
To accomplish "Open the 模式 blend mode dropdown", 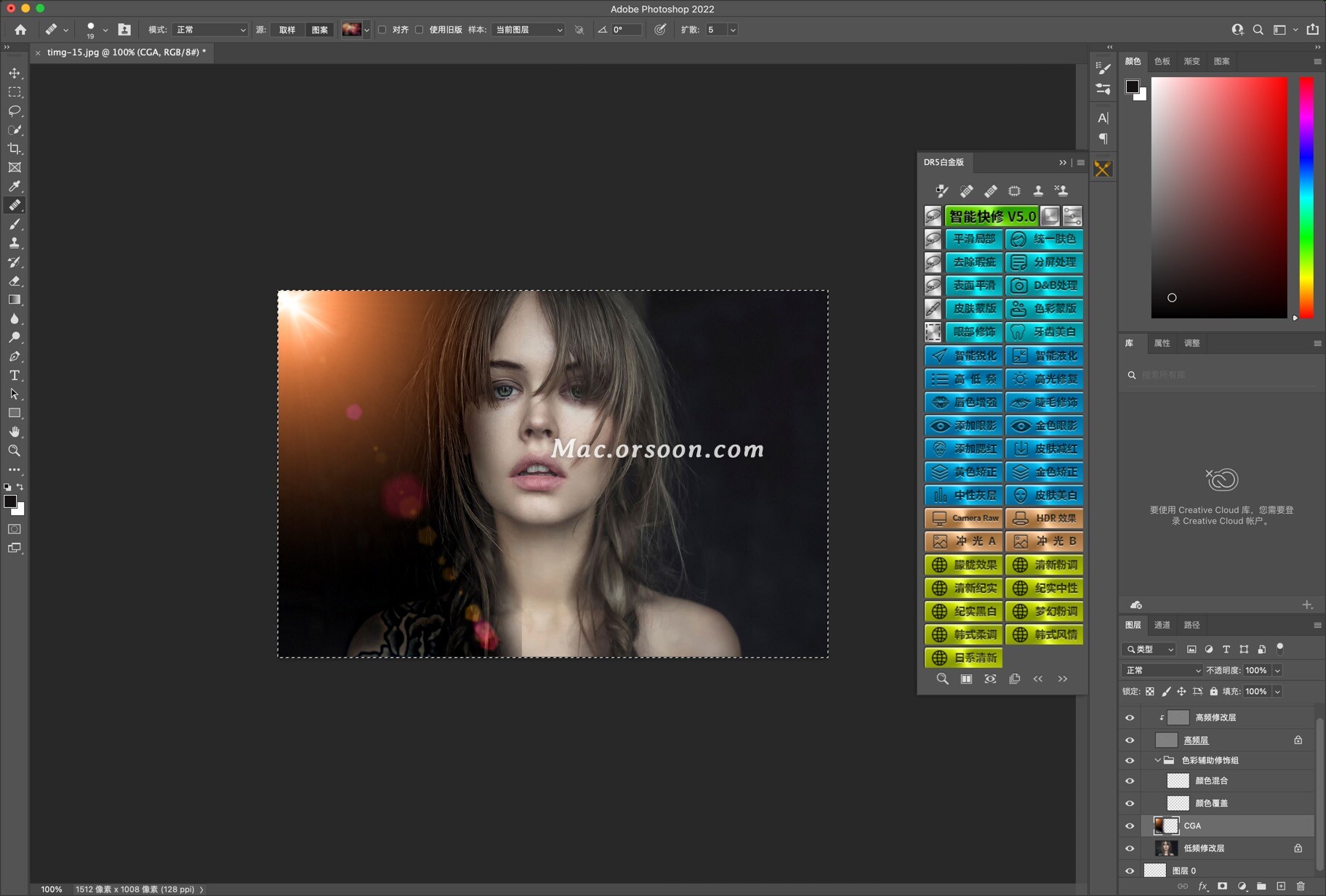I will (x=210, y=30).
